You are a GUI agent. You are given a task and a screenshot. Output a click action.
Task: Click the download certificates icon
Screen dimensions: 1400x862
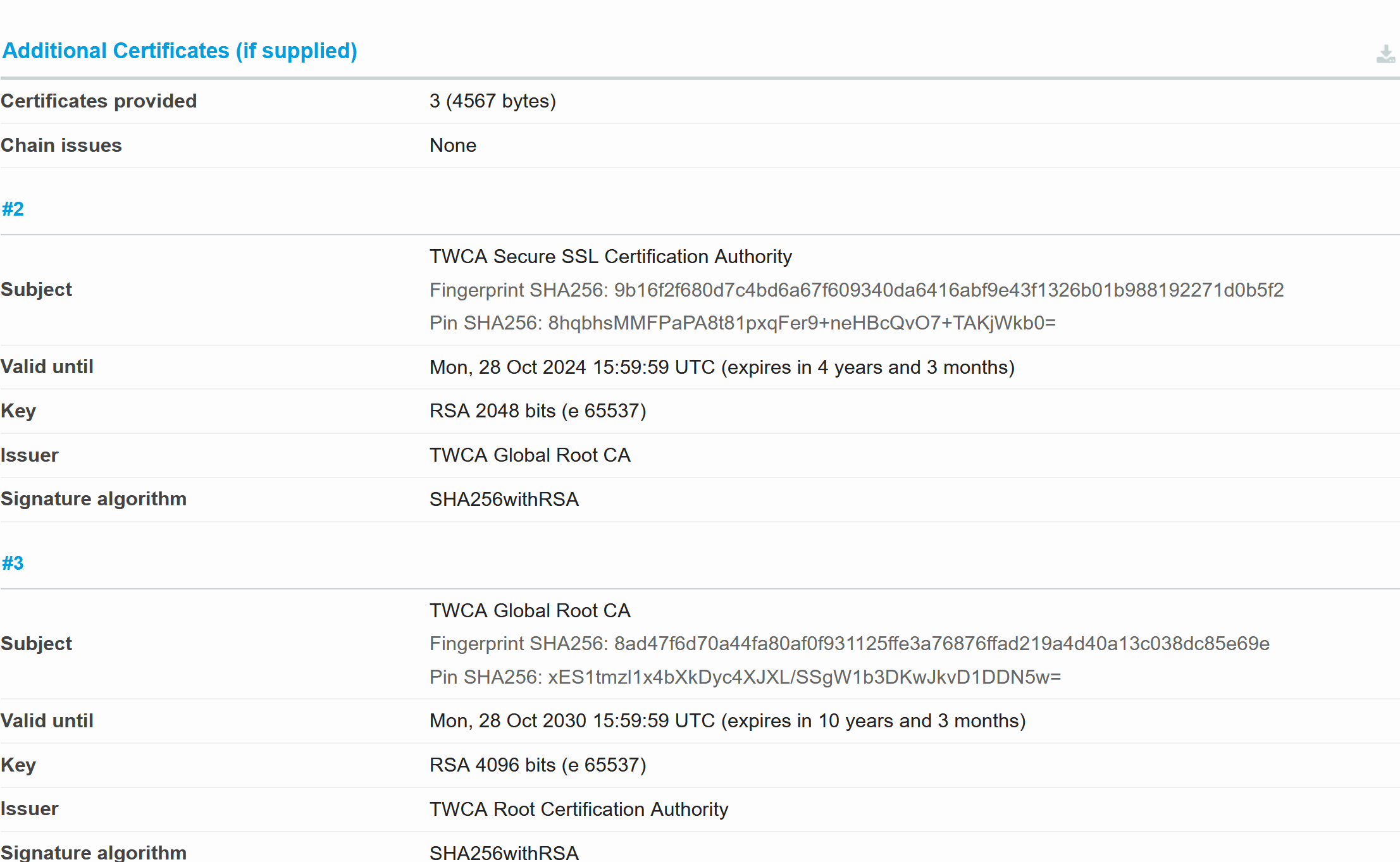click(1385, 54)
